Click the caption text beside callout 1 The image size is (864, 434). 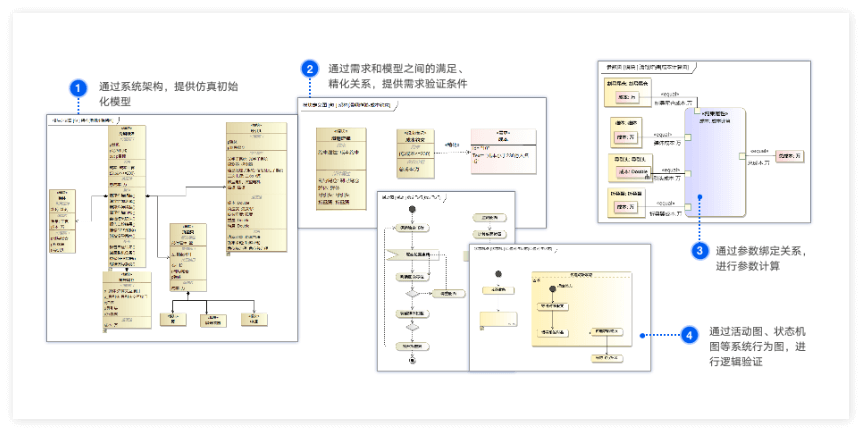pos(167,95)
